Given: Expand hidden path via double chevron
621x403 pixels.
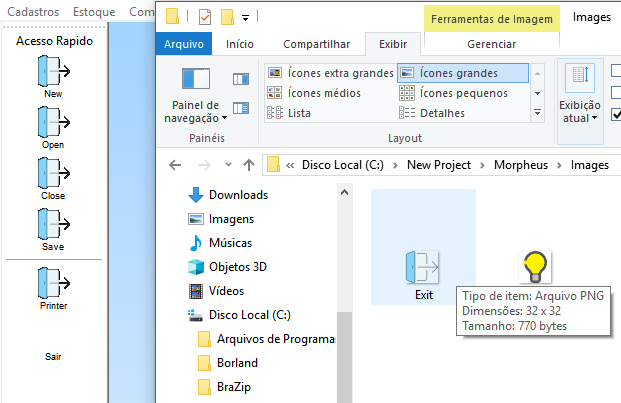Looking at the screenshot, I should pos(290,165).
